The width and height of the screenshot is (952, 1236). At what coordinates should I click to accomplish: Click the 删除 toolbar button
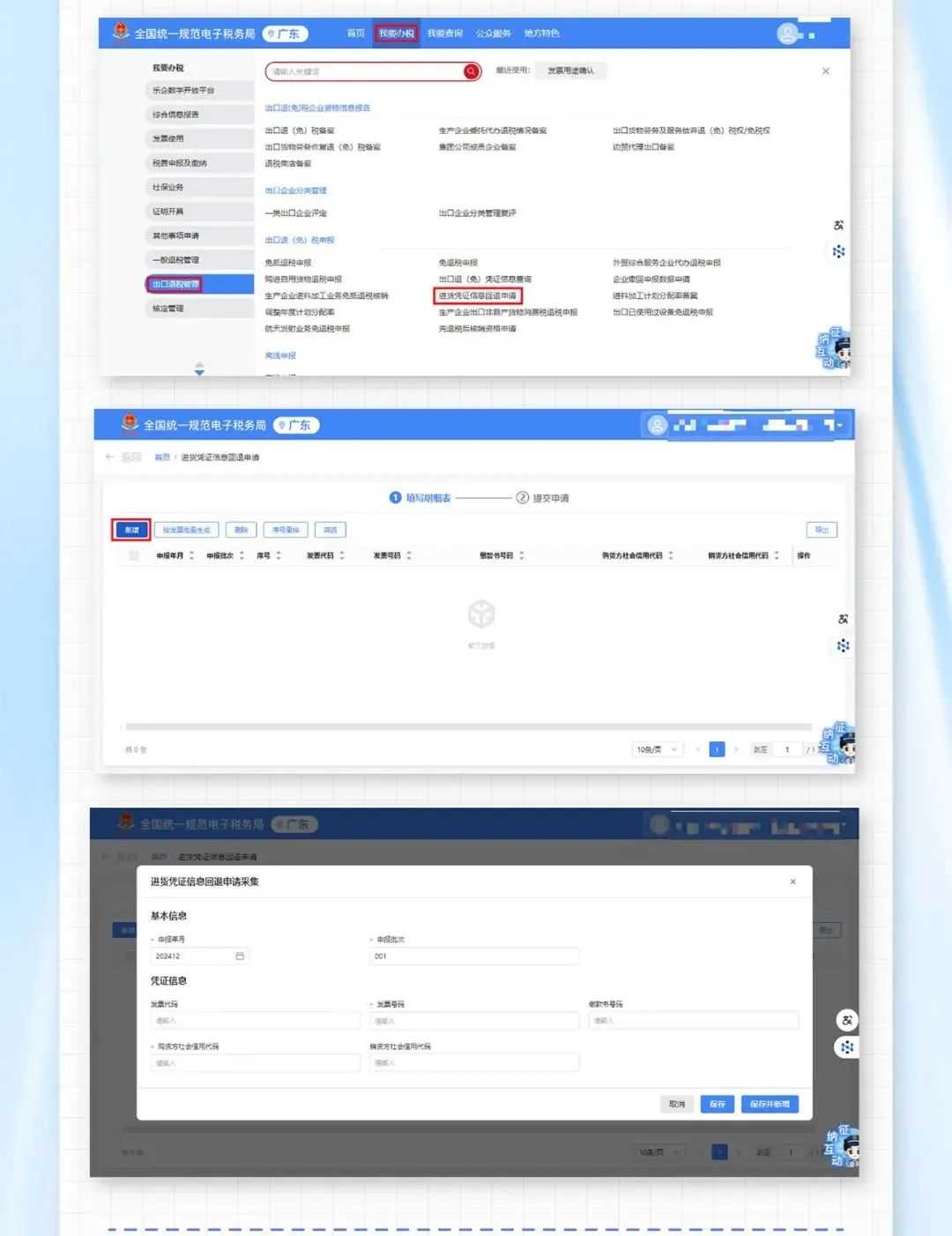[x=241, y=530]
